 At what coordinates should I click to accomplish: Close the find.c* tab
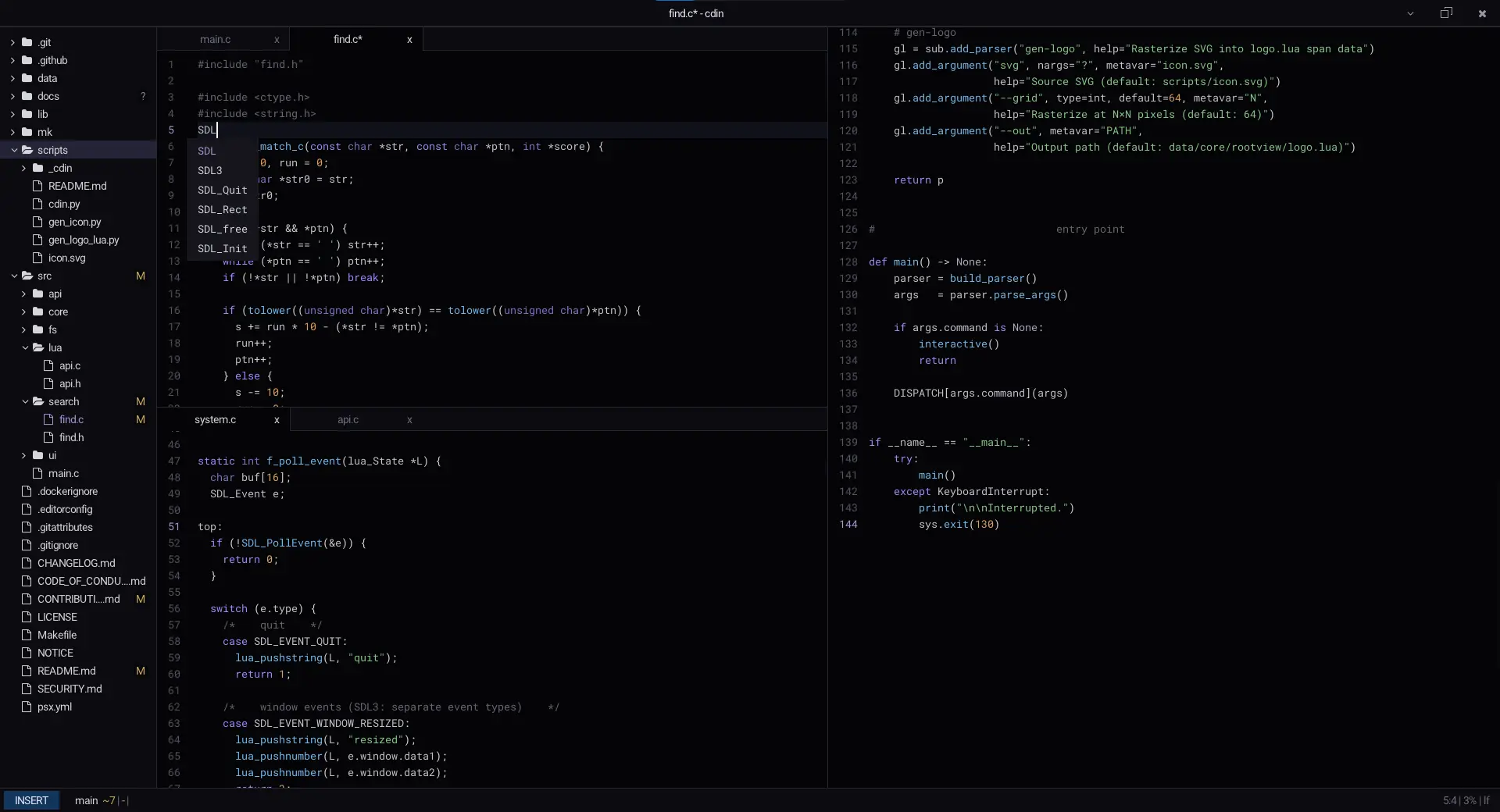tap(409, 39)
